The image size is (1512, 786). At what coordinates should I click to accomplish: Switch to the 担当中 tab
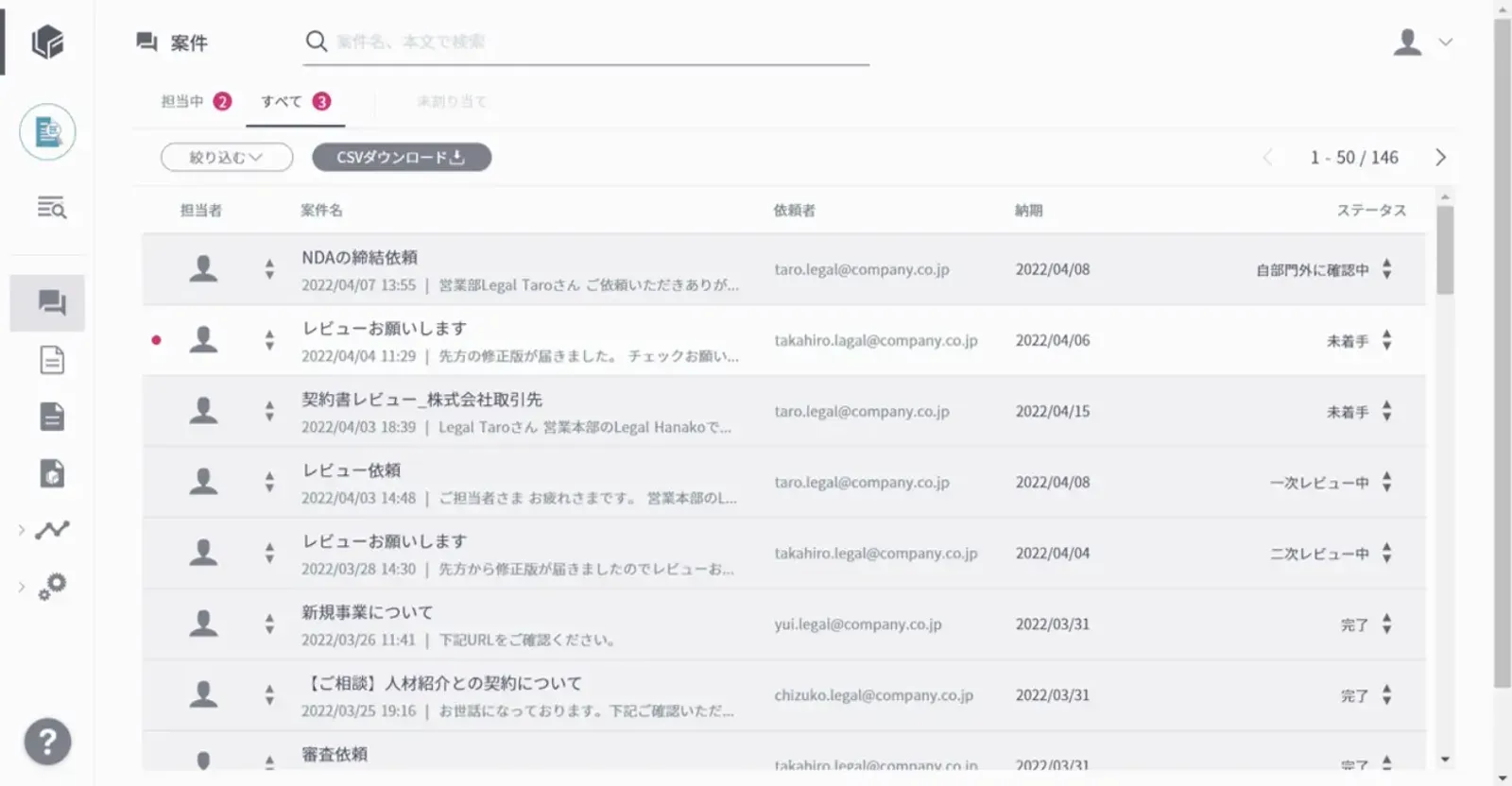tap(195, 101)
